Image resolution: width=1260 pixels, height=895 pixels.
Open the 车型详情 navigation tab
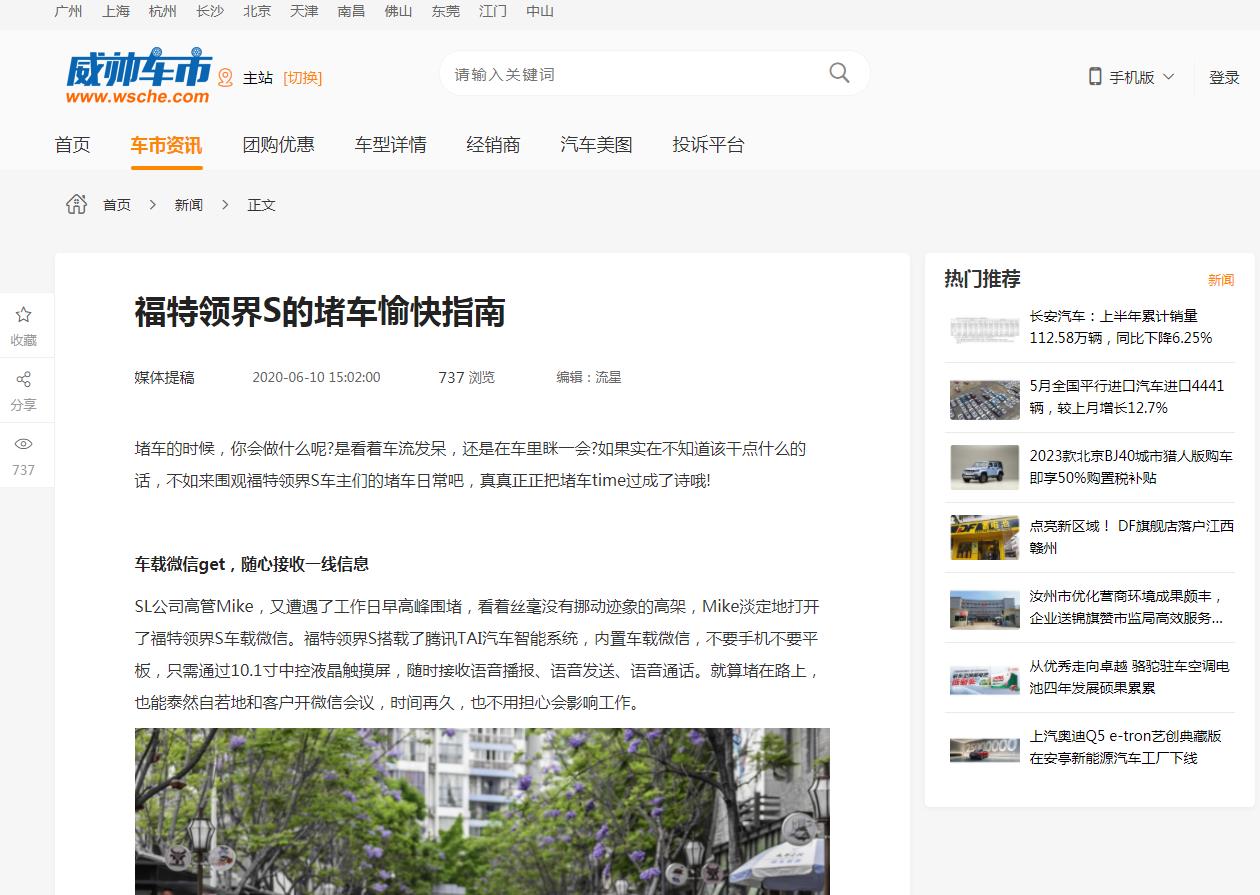tap(390, 145)
